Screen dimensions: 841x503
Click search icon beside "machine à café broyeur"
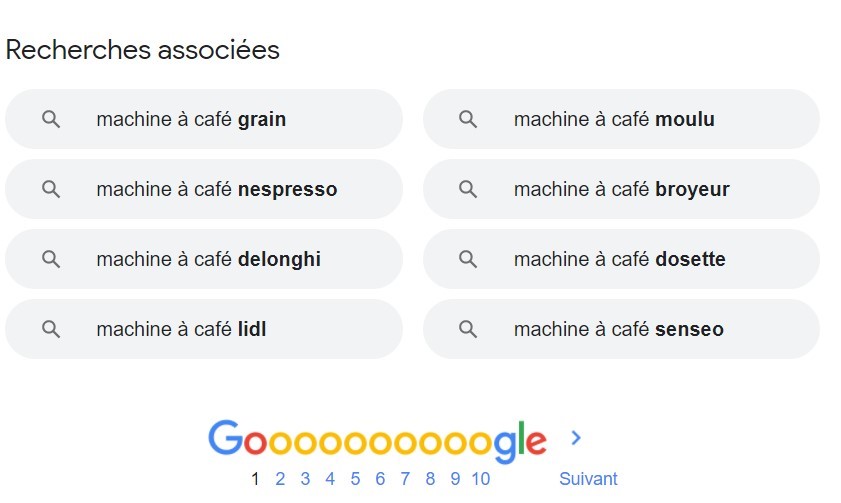468,189
